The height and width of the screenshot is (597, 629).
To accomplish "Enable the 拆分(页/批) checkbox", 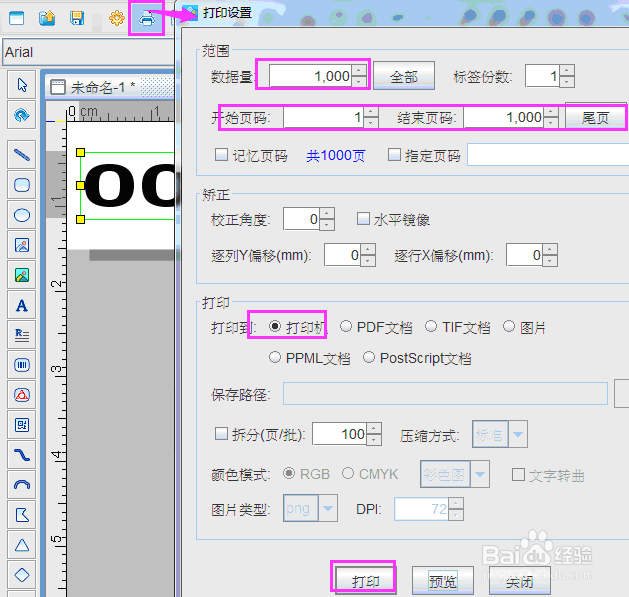I will (x=221, y=434).
